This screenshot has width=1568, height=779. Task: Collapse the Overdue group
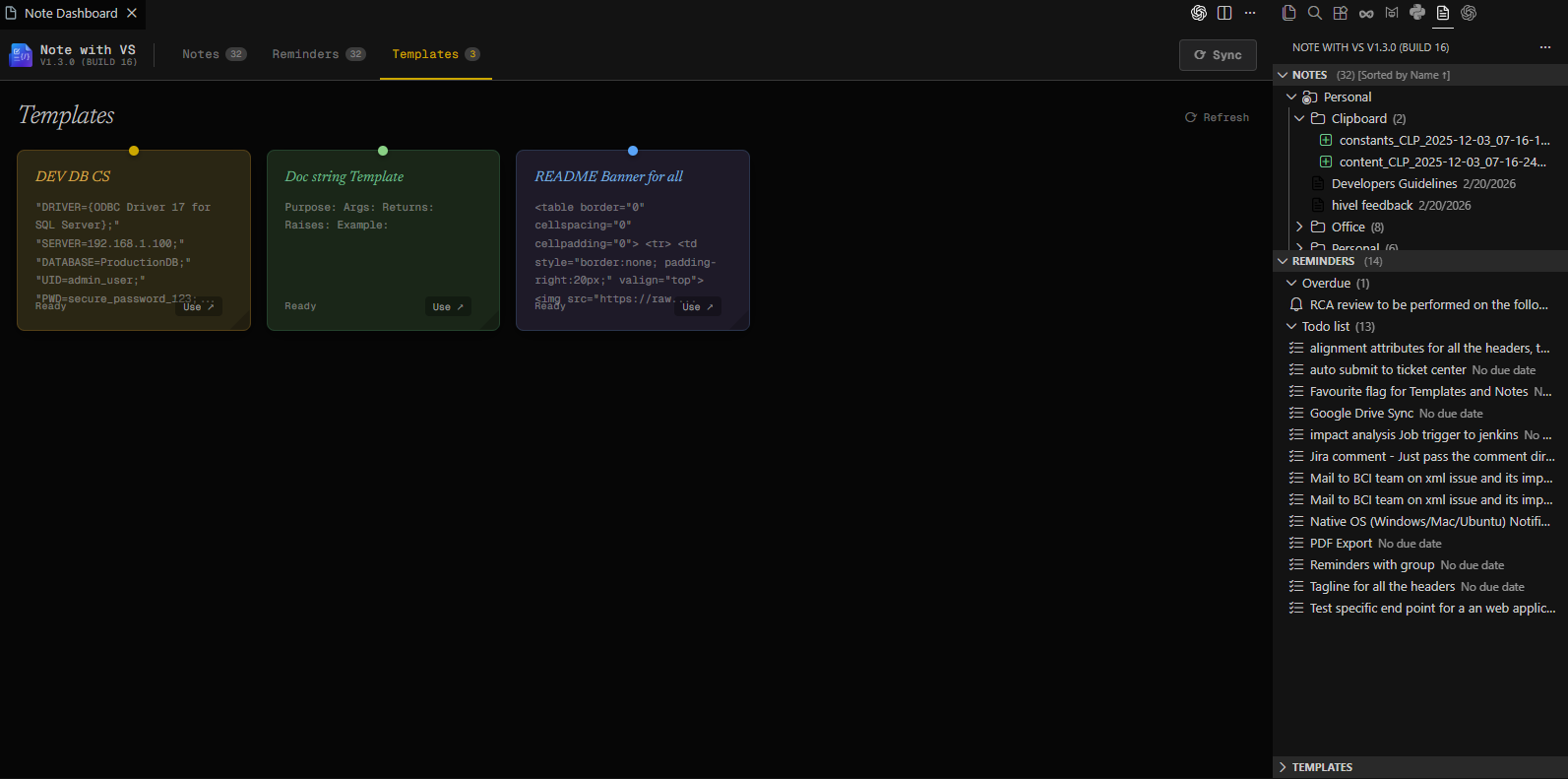tap(1291, 283)
